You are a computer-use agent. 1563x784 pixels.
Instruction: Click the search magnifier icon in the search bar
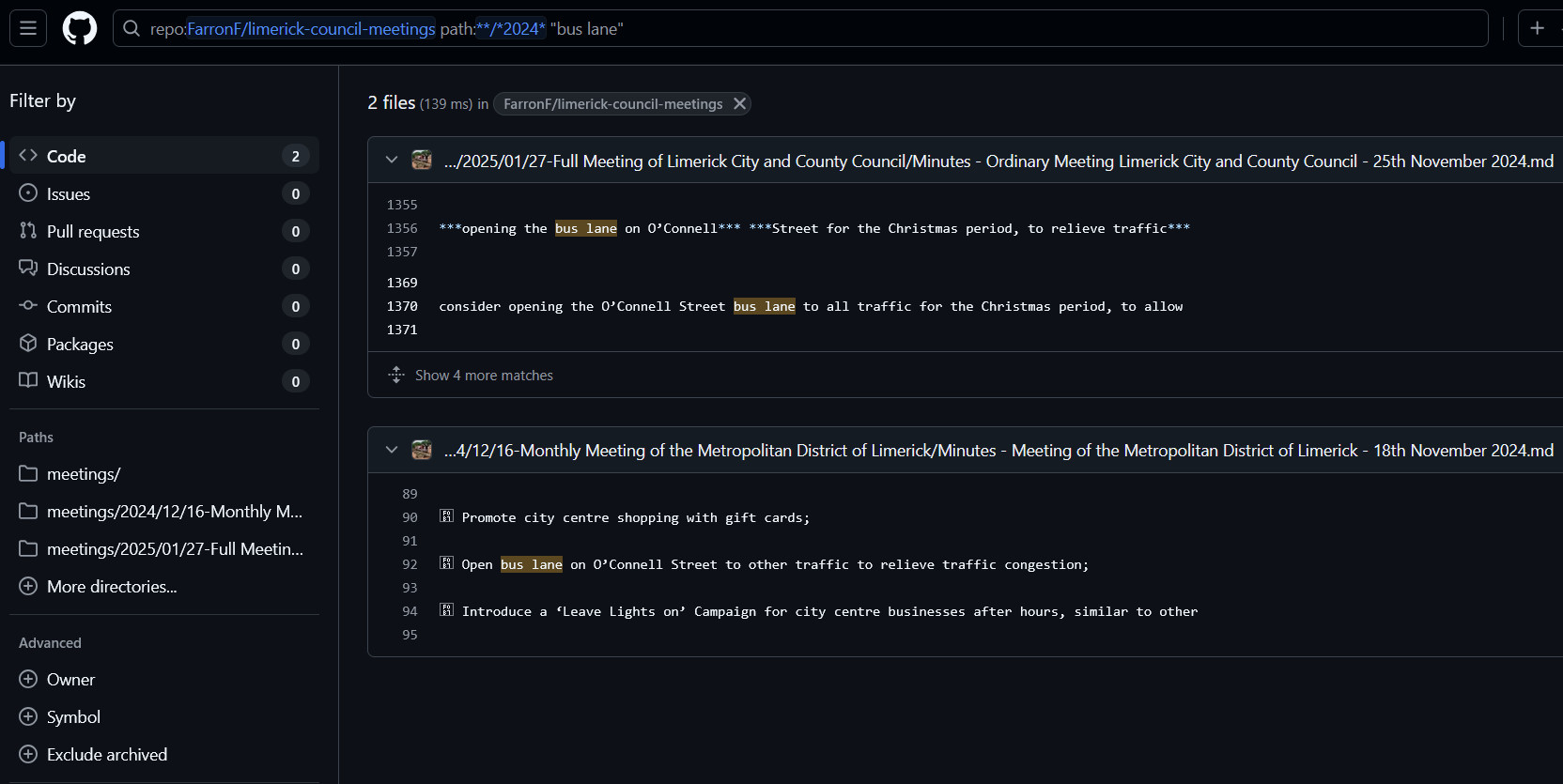click(132, 29)
